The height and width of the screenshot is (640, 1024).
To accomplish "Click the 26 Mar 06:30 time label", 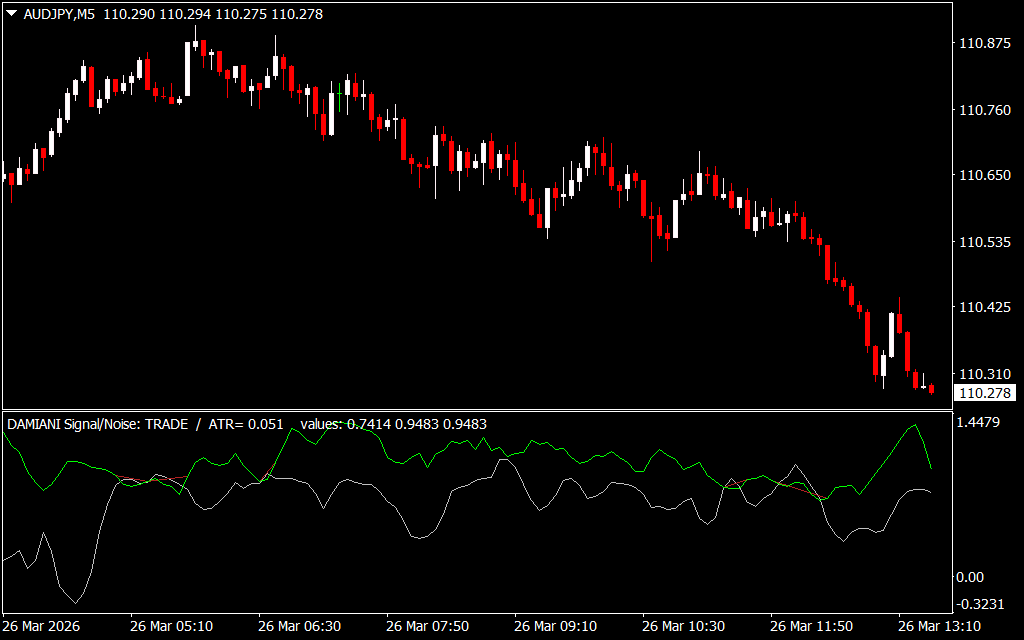I will tap(299, 626).
